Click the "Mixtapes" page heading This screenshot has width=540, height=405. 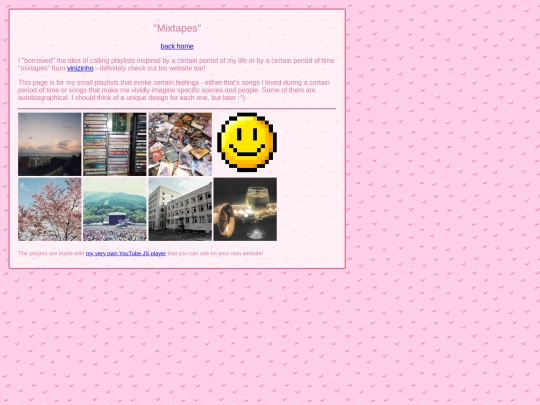[x=177, y=28]
